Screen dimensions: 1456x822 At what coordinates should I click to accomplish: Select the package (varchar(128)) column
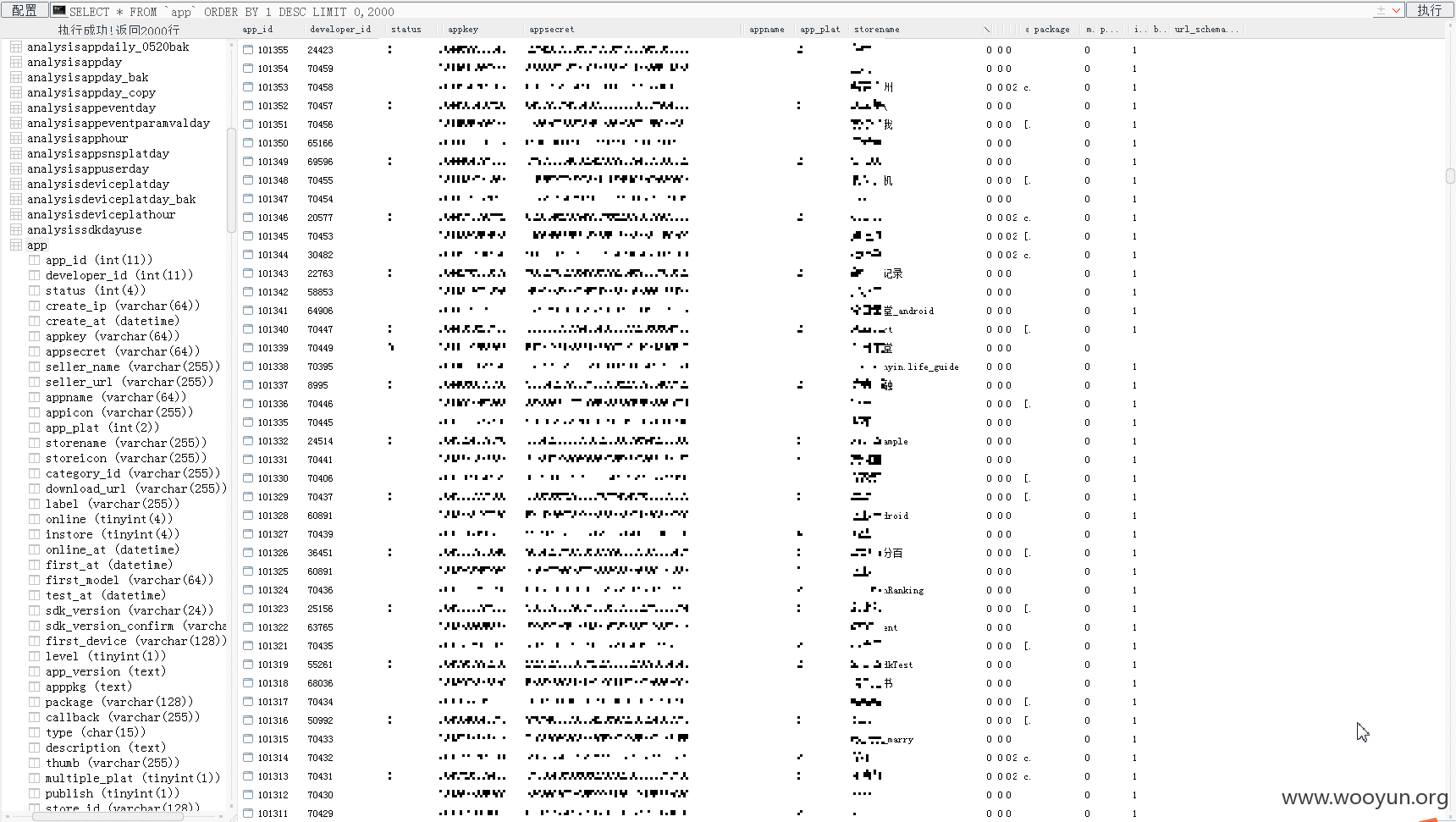[119, 702]
